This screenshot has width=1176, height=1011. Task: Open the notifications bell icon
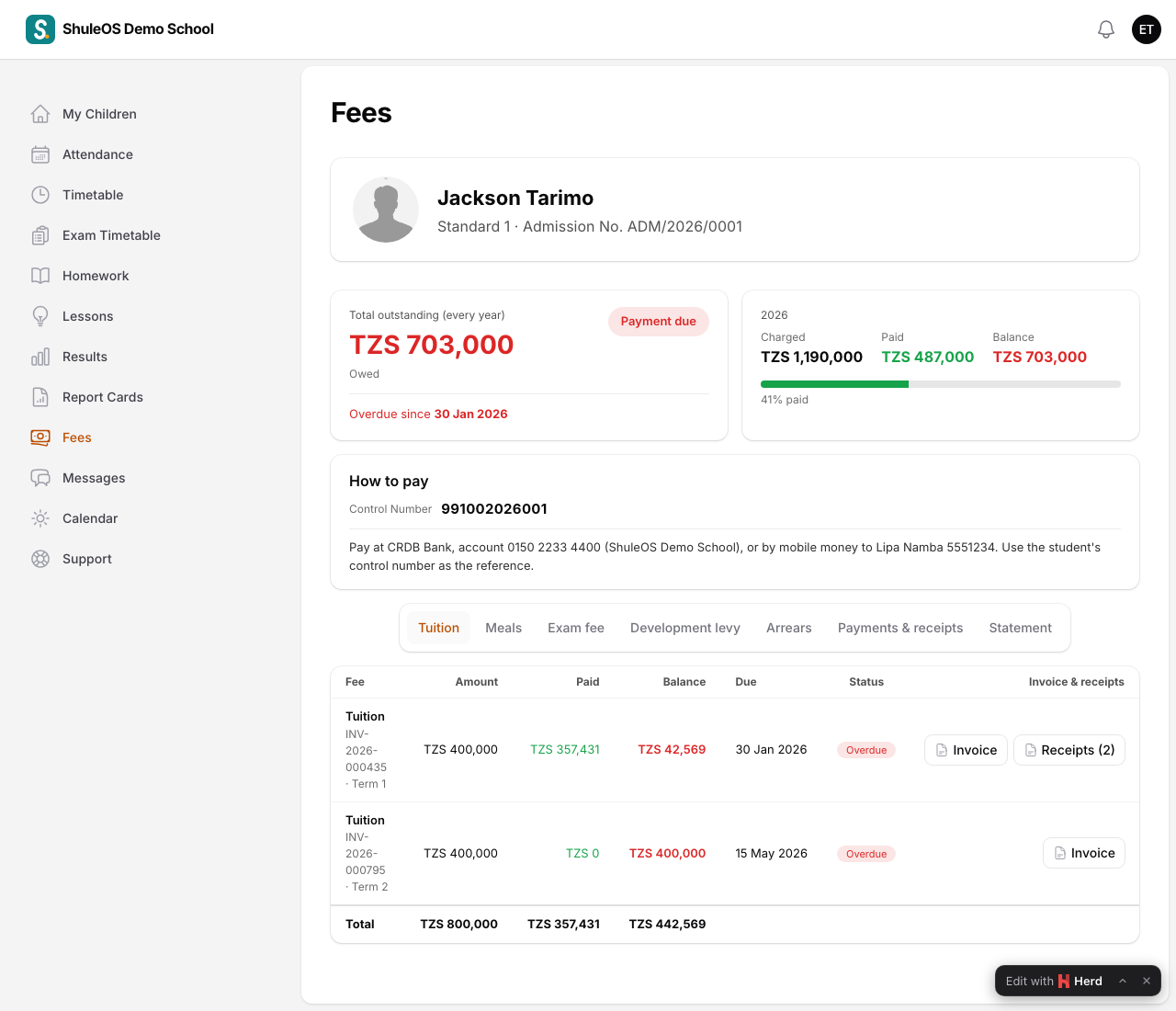pyautogui.click(x=1106, y=29)
